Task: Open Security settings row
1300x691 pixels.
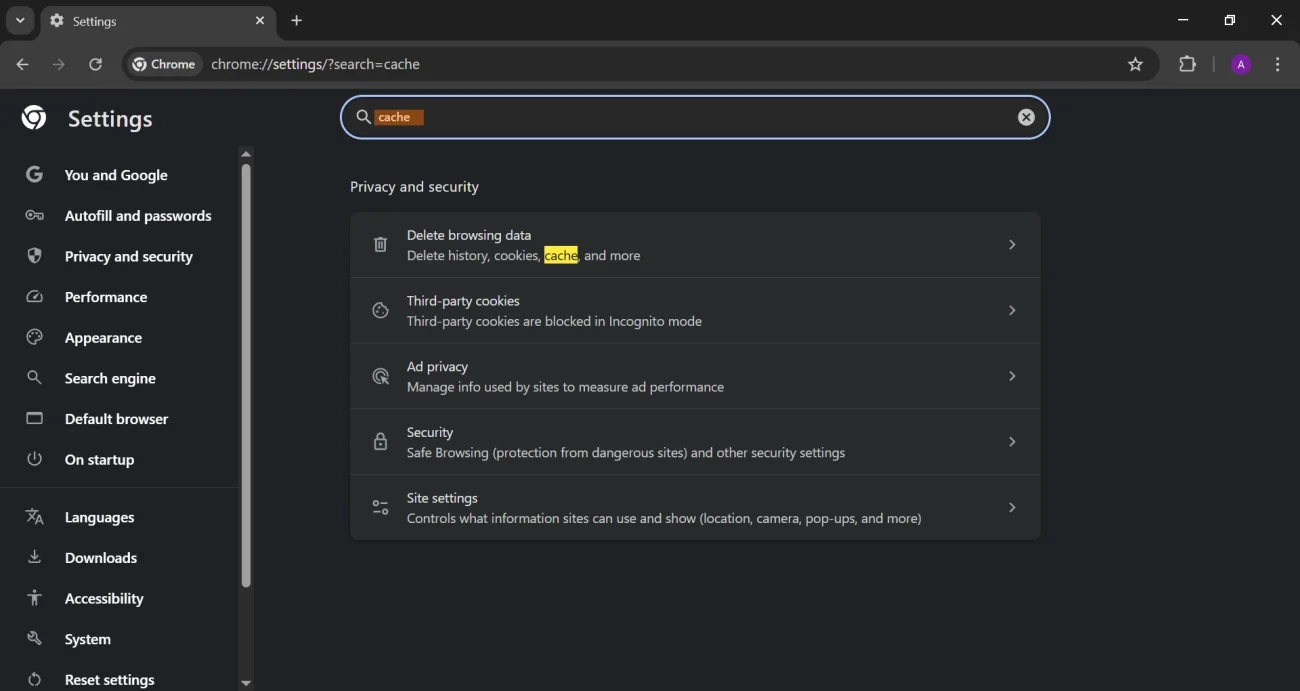Action: (x=694, y=442)
